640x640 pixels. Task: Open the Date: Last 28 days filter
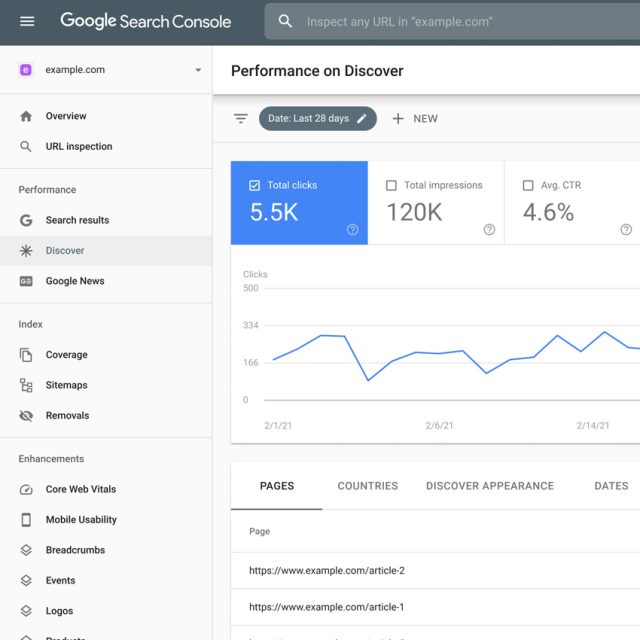308,119
